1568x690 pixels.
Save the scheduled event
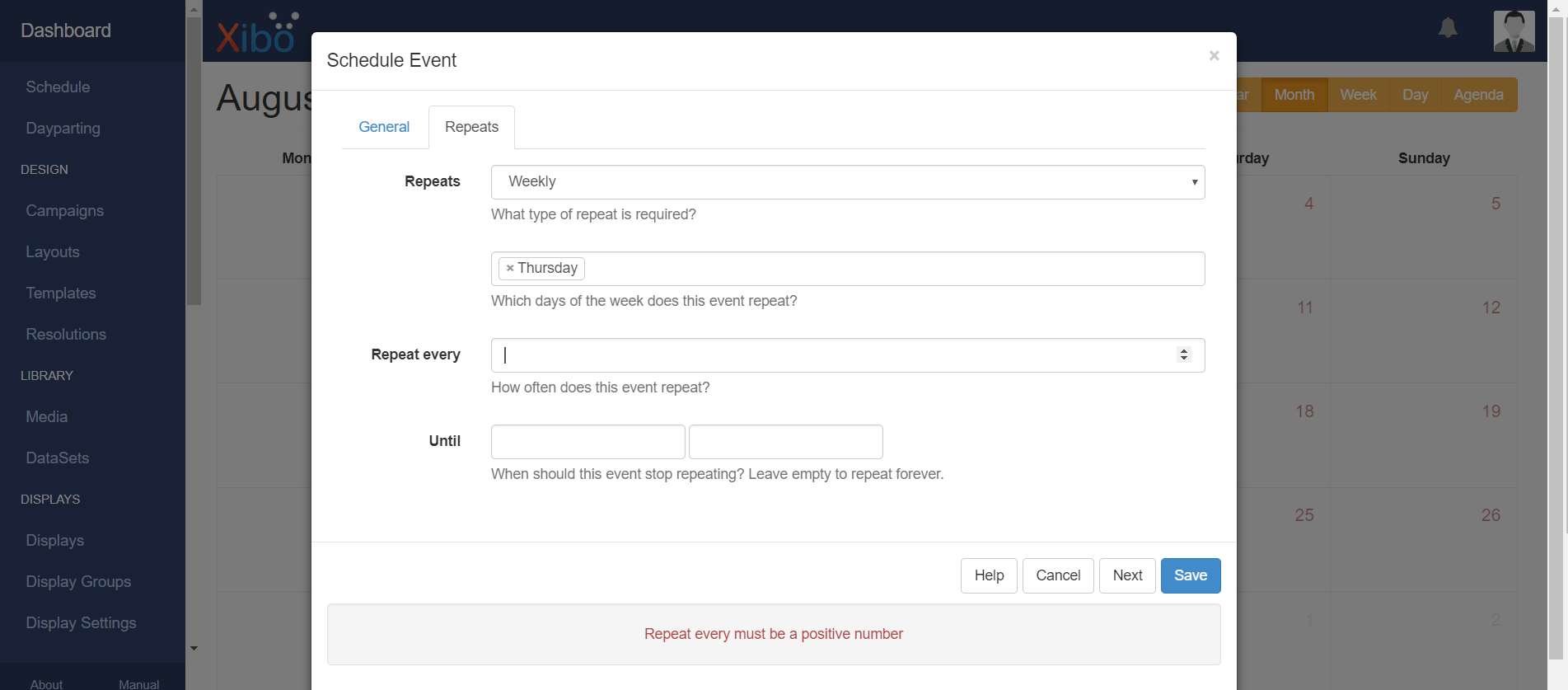click(x=1191, y=575)
